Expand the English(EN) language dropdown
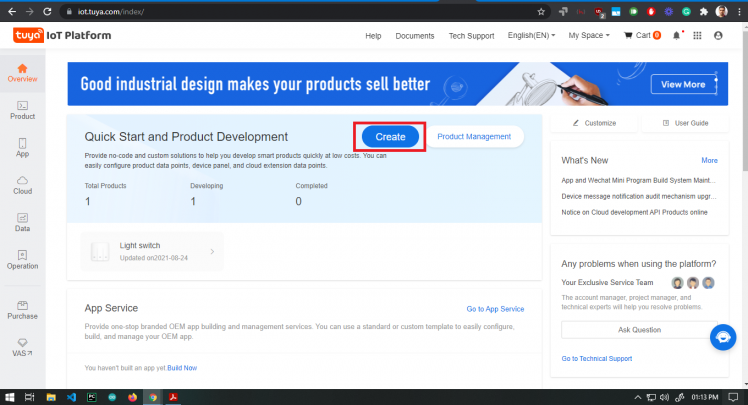 click(x=531, y=35)
